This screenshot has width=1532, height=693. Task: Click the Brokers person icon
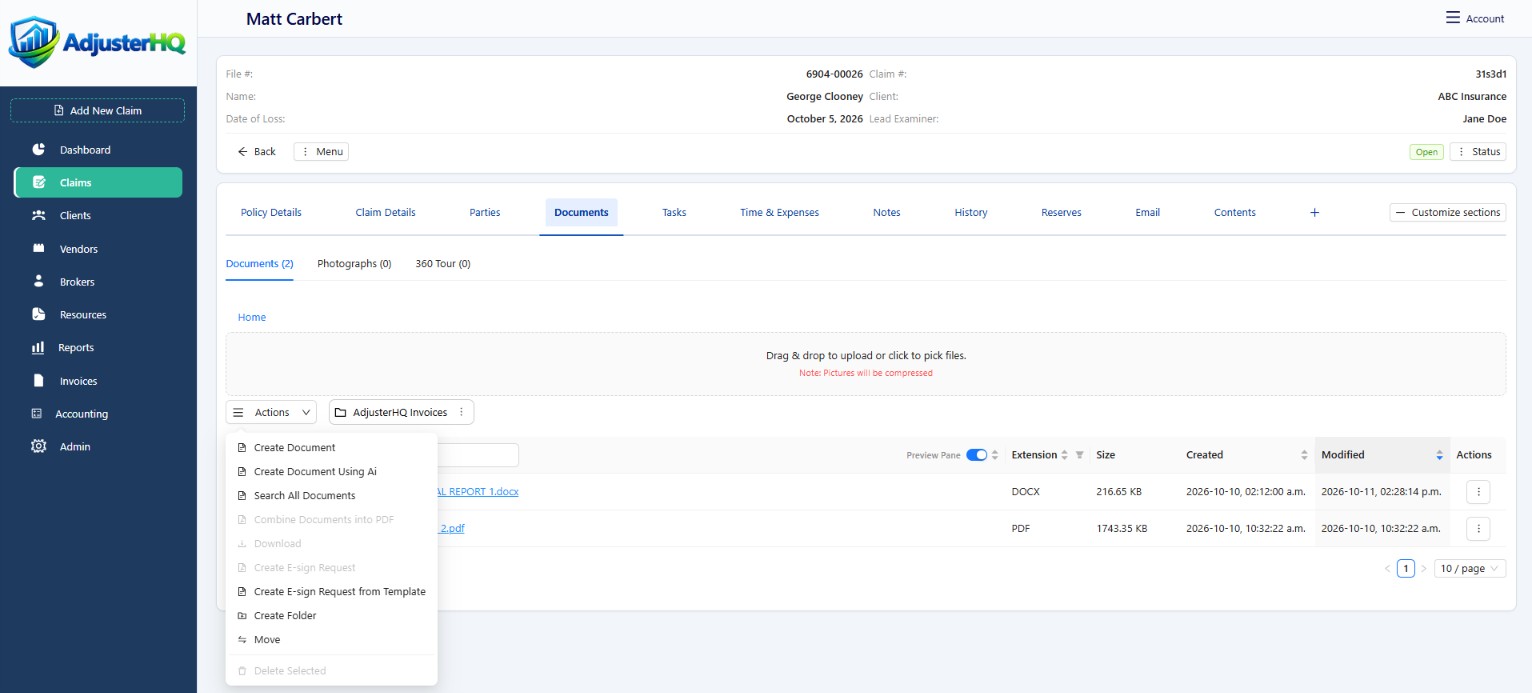pyautogui.click(x=39, y=282)
